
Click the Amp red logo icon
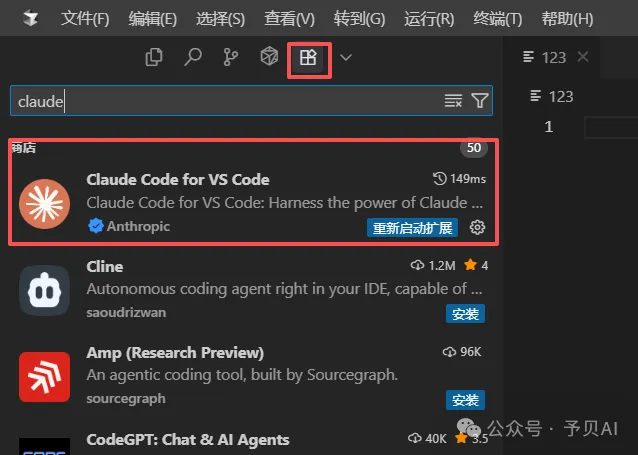pyautogui.click(x=44, y=377)
